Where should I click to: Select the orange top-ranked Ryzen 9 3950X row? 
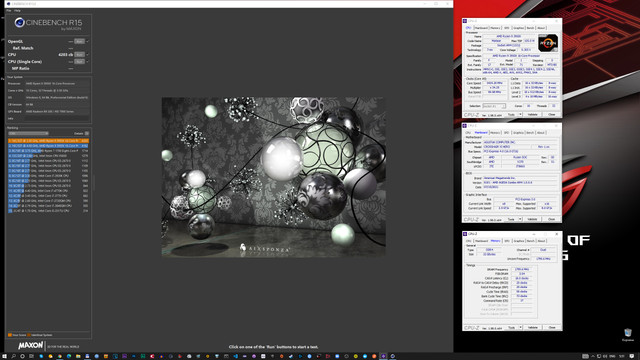(48, 141)
